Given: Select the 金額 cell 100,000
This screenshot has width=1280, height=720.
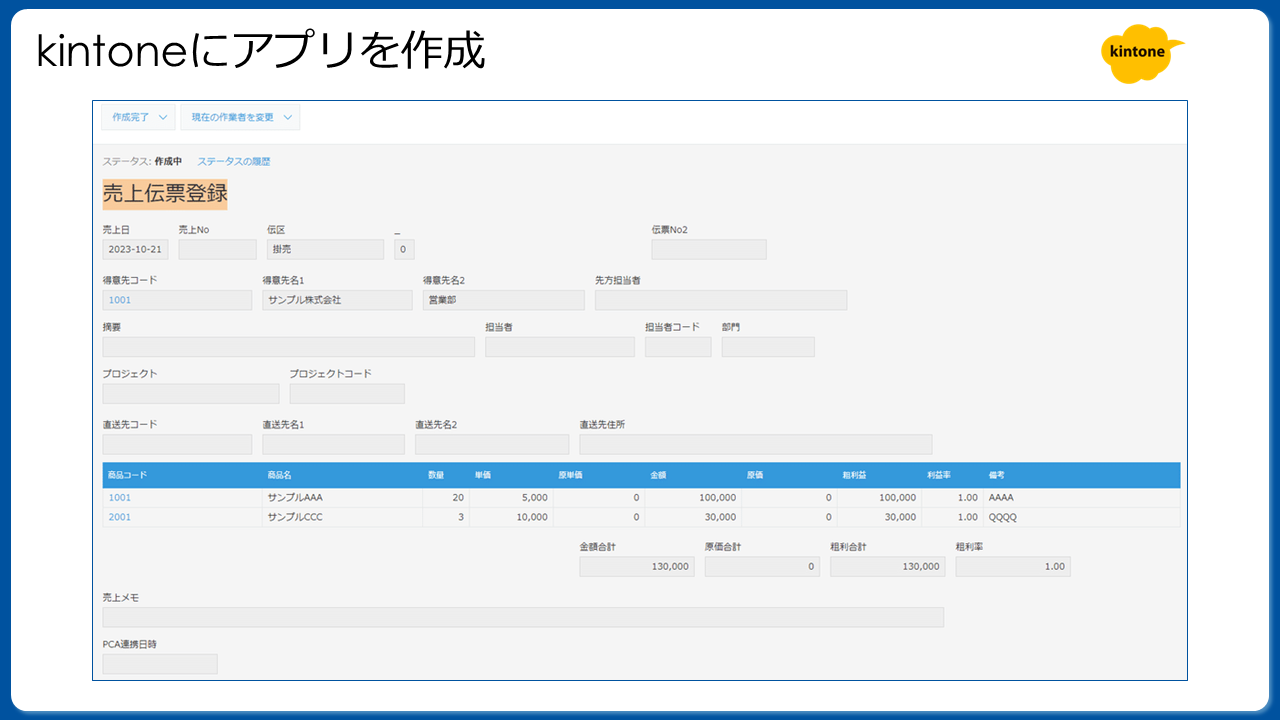Looking at the screenshot, I should [693, 497].
